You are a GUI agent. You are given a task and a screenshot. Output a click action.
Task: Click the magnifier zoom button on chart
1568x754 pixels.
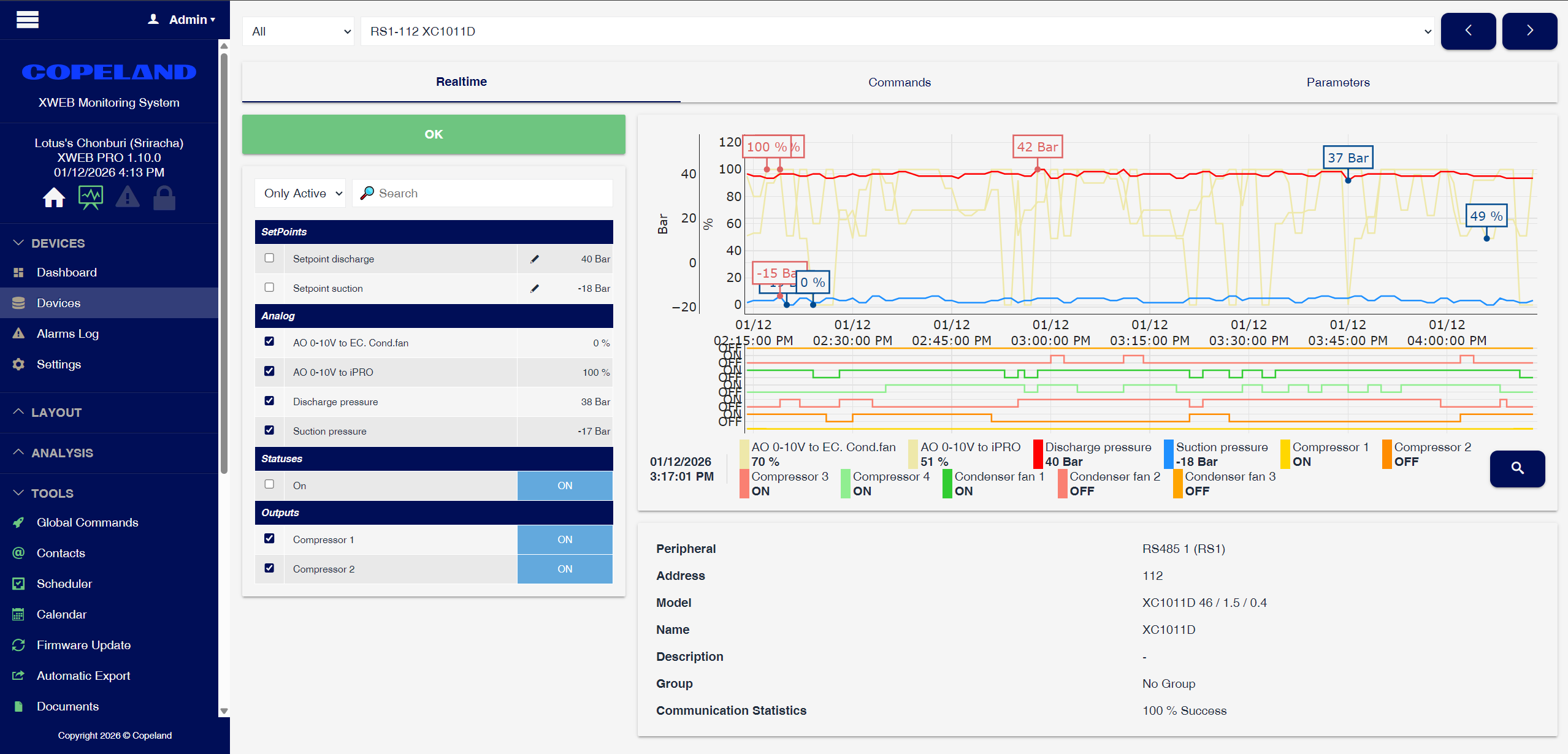coord(1517,468)
